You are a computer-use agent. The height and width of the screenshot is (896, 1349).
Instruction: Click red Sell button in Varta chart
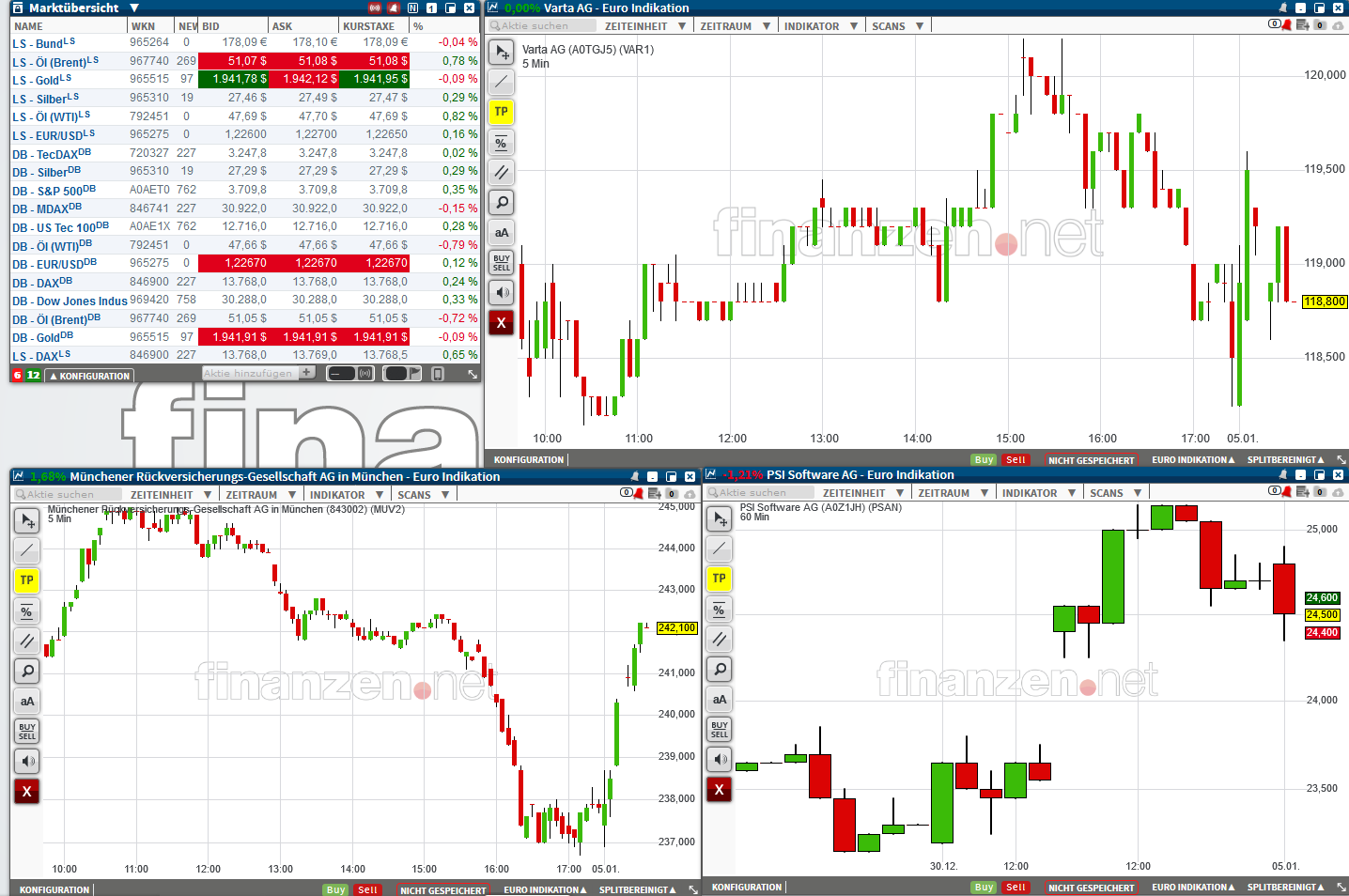click(x=1016, y=460)
